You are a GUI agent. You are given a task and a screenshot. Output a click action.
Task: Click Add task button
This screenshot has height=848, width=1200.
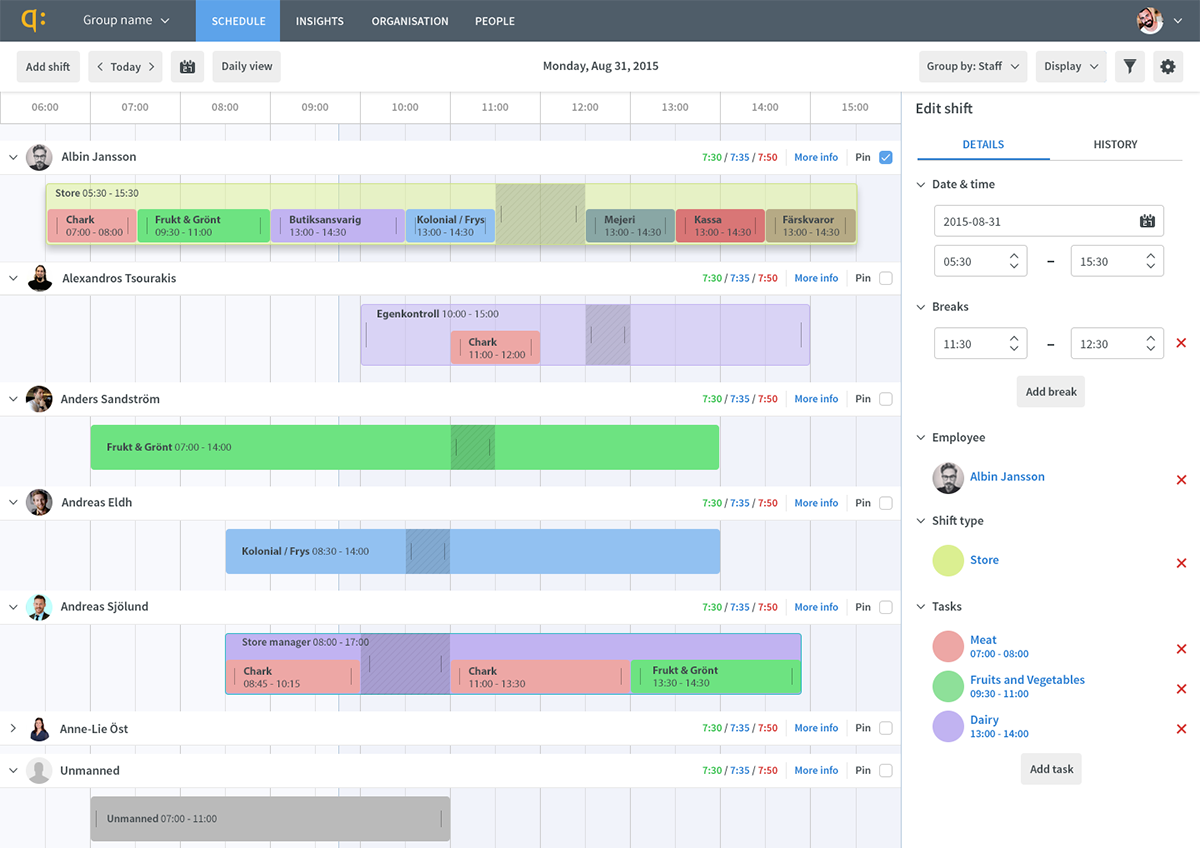(x=1051, y=769)
